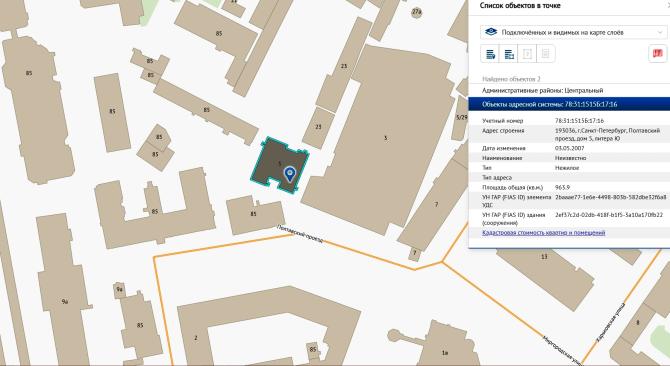Click the layers eye icon in the dropdown
The height and width of the screenshot is (366, 670).
[491, 32]
